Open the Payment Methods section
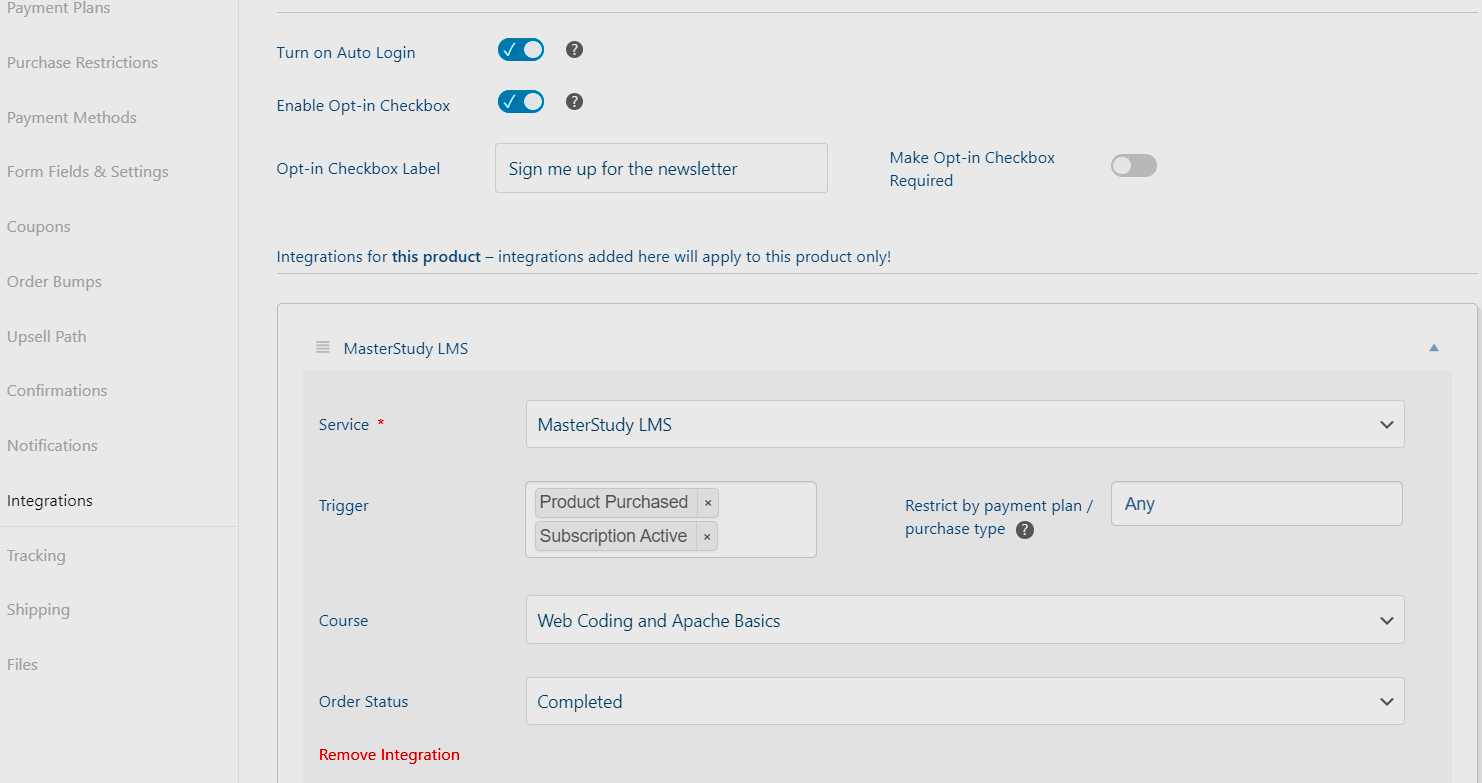Image resolution: width=1482 pixels, height=783 pixels. pyautogui.click(x=71, y=117)
